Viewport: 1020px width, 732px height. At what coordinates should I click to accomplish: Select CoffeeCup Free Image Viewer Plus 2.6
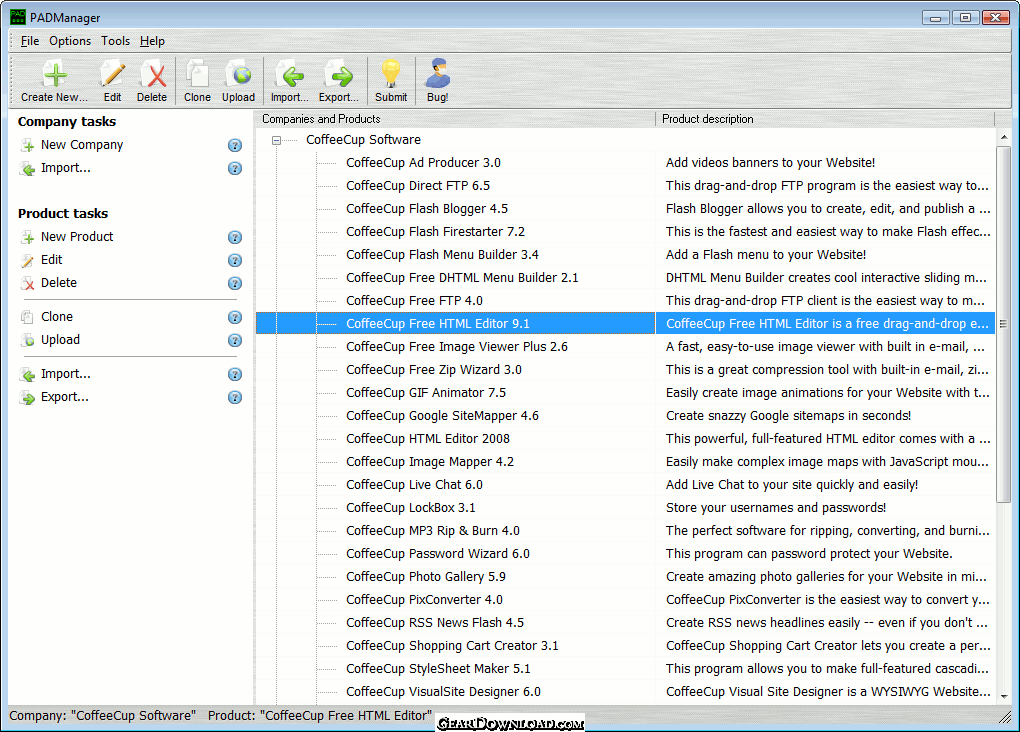(x=457, y=347)
